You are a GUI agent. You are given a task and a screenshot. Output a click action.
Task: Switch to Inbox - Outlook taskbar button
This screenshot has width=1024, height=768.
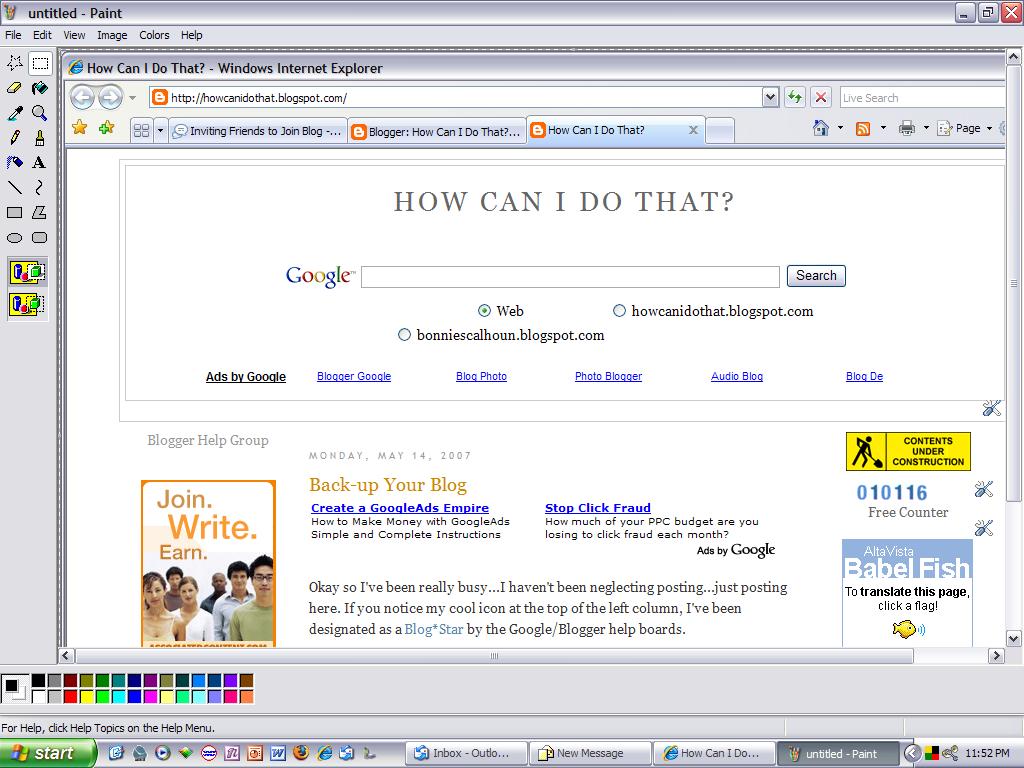(x=466, y=753)
